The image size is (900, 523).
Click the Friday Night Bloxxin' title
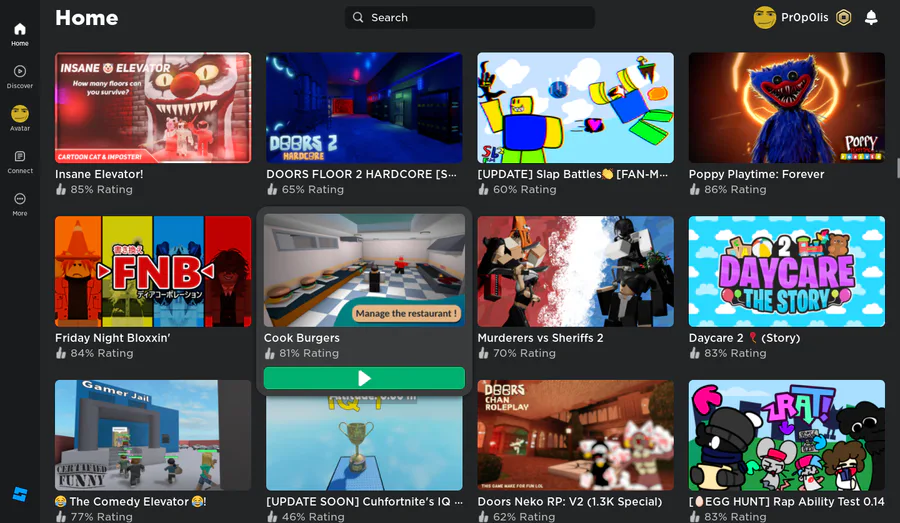112,338
